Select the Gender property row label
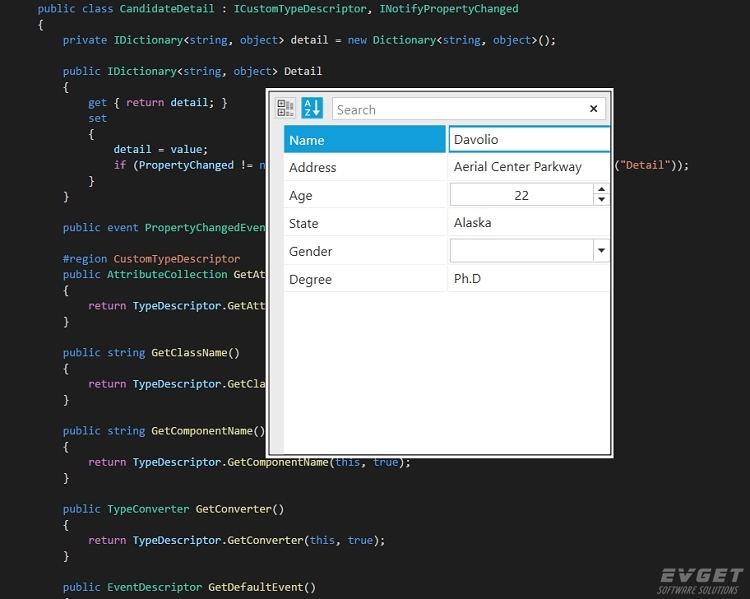Screen dimensions: 750x599 [364, 251]
